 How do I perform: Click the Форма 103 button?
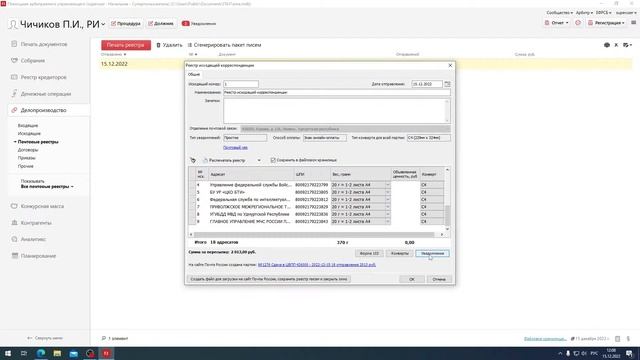[369, 253]
